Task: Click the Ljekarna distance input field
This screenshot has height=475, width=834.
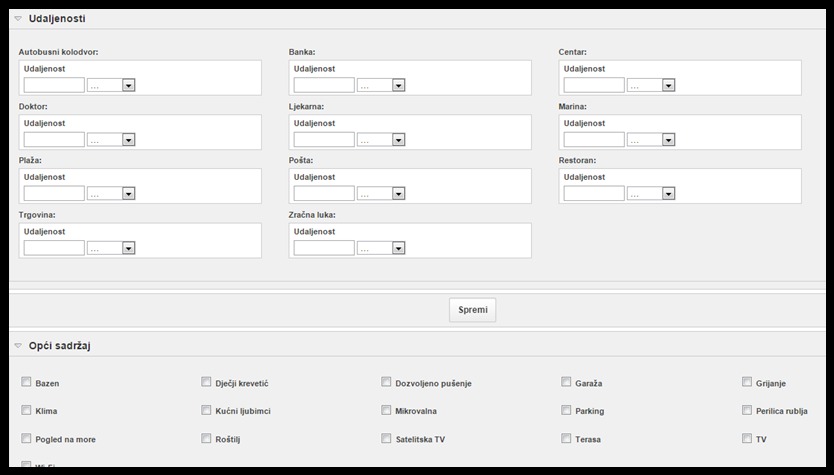Action: (324, 140)
